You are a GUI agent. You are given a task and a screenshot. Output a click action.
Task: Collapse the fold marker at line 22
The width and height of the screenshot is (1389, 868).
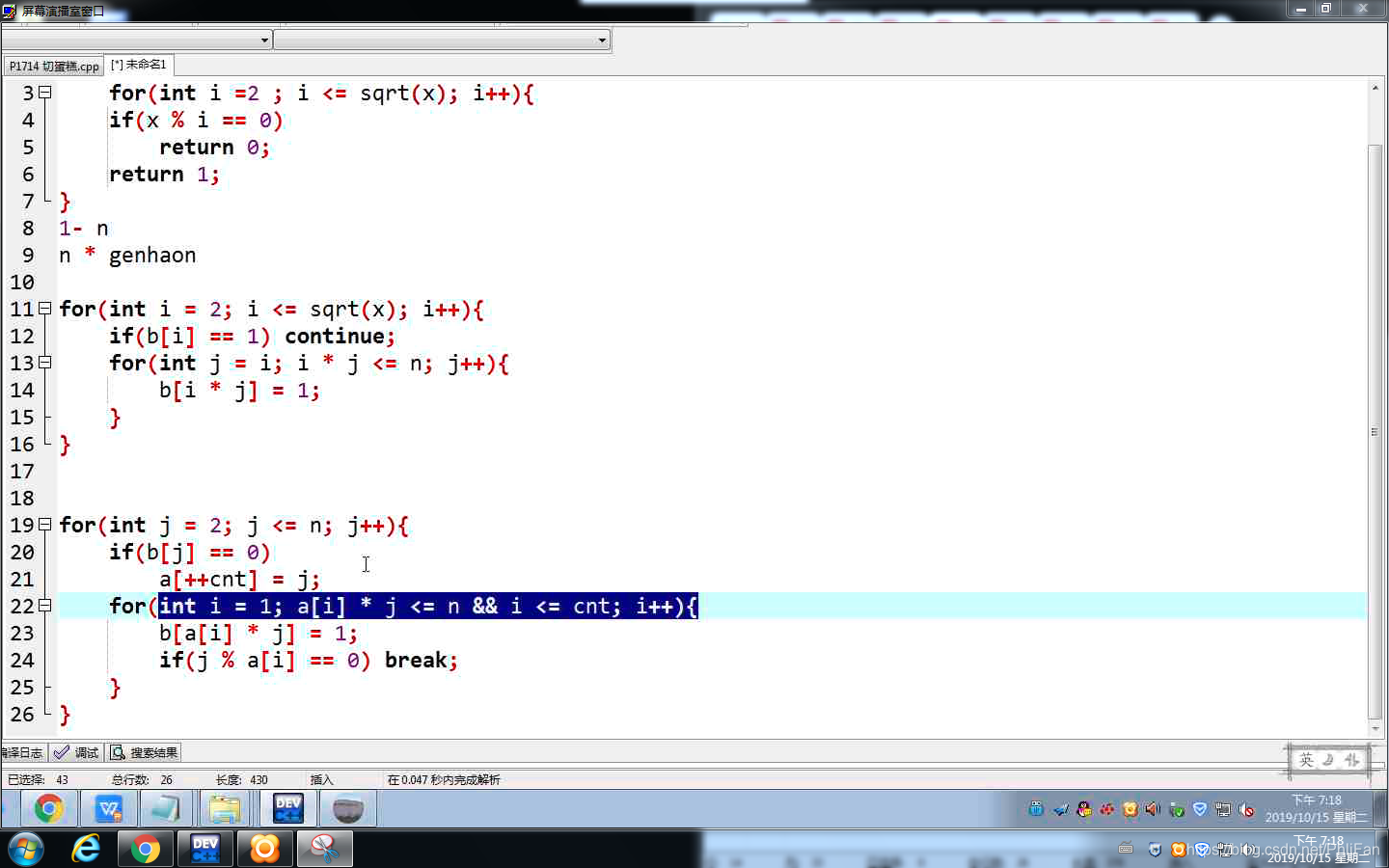pyautogui.click(x=44, y=606)
